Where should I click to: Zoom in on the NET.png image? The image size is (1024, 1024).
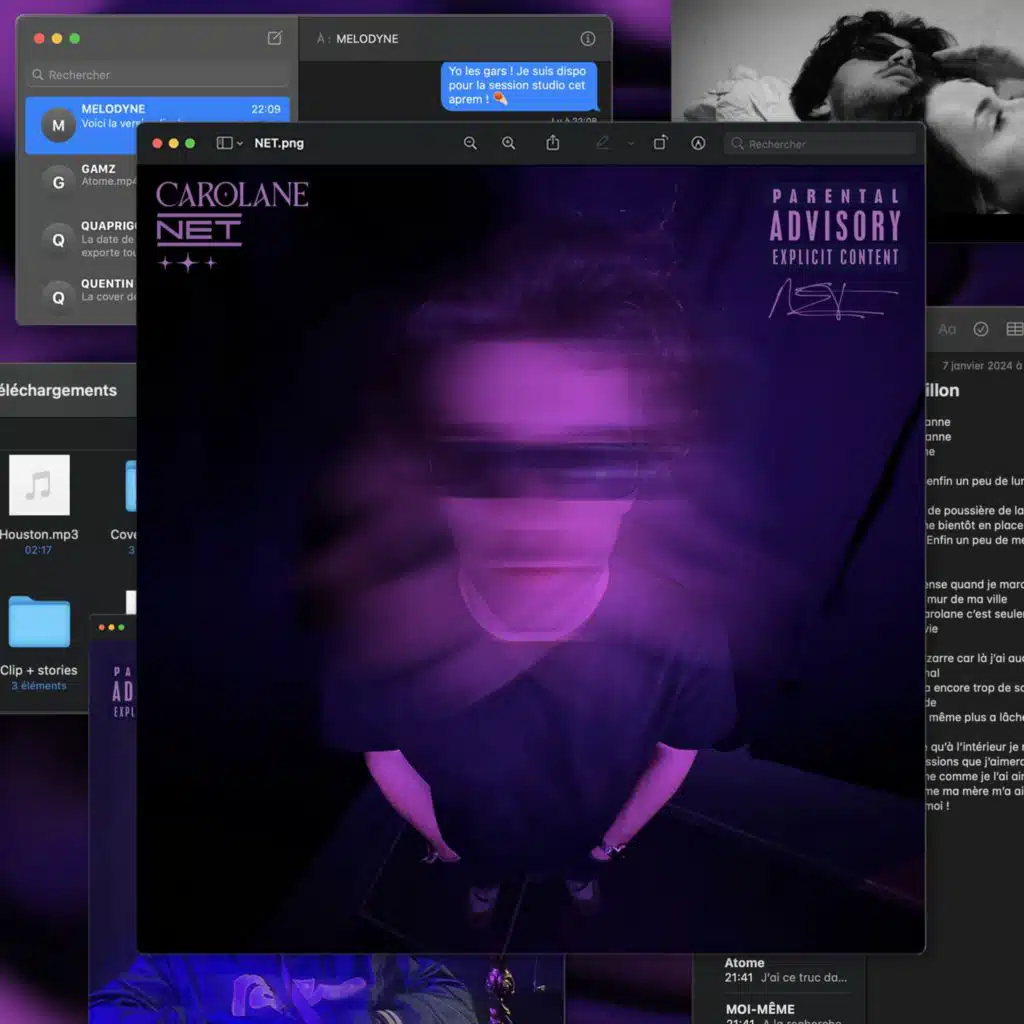[509, 144]
